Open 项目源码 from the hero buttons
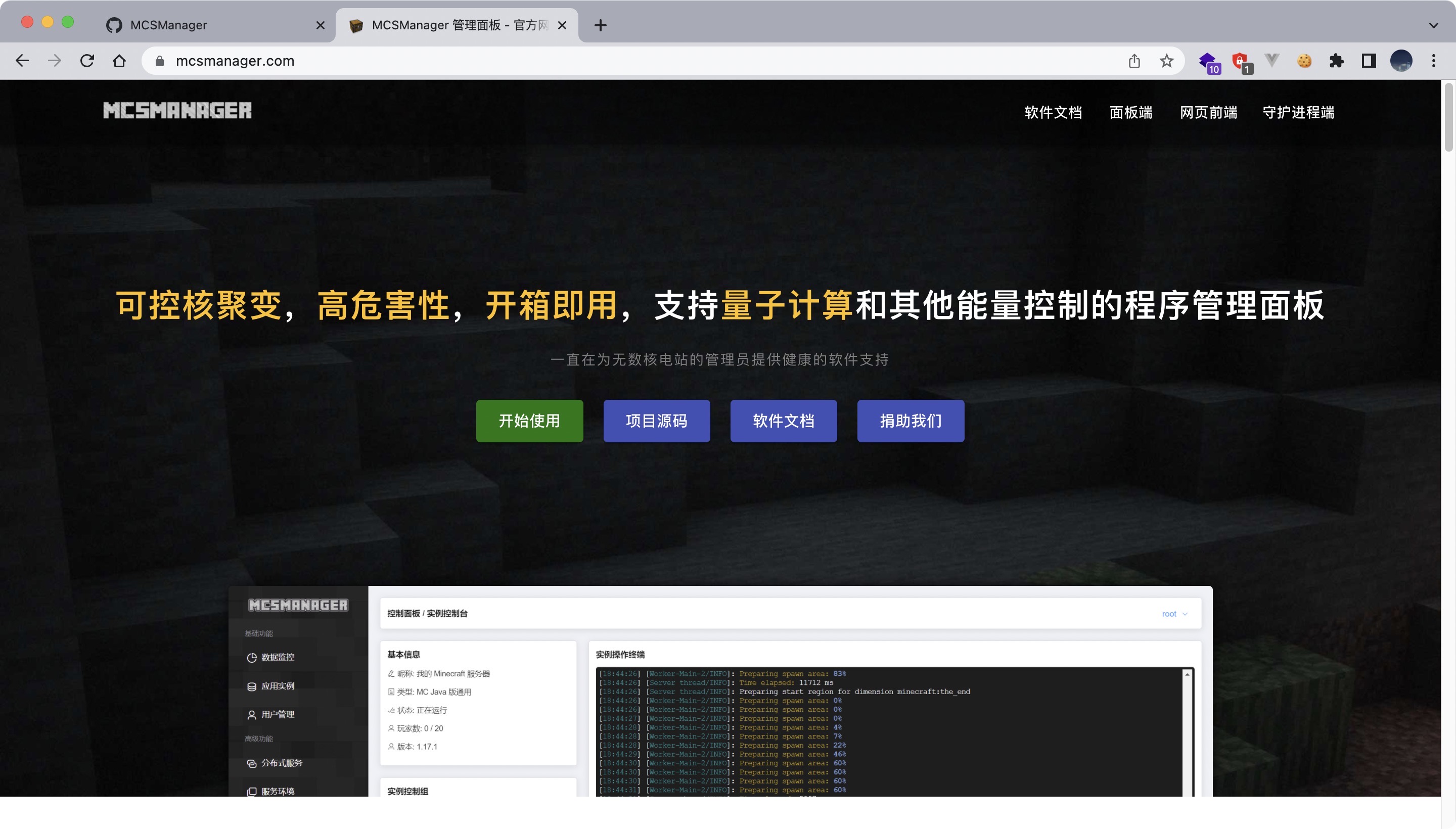Screen dimensions: 1456x829 (656, 421)
